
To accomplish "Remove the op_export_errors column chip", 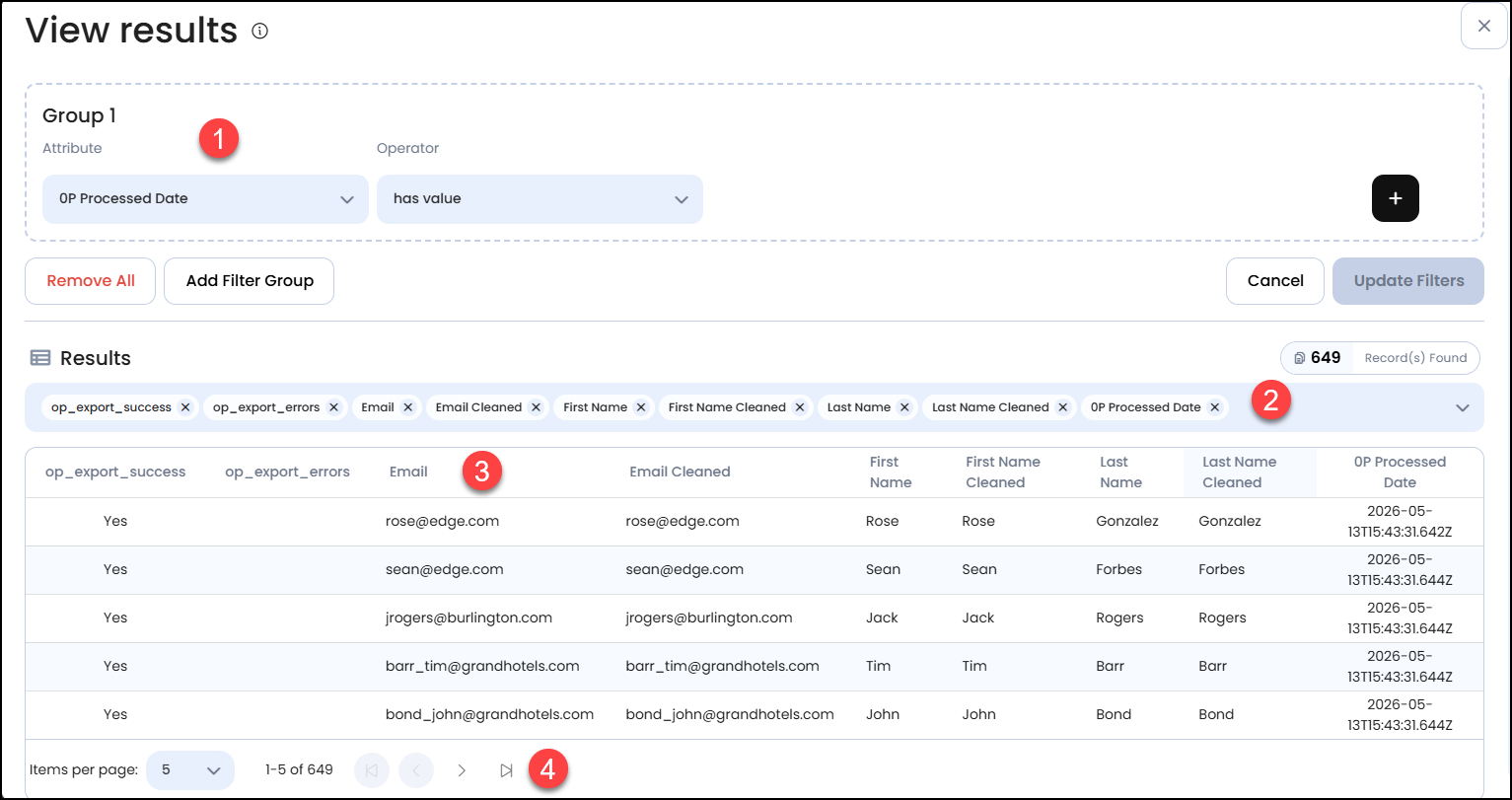I will tap(334, 407).
